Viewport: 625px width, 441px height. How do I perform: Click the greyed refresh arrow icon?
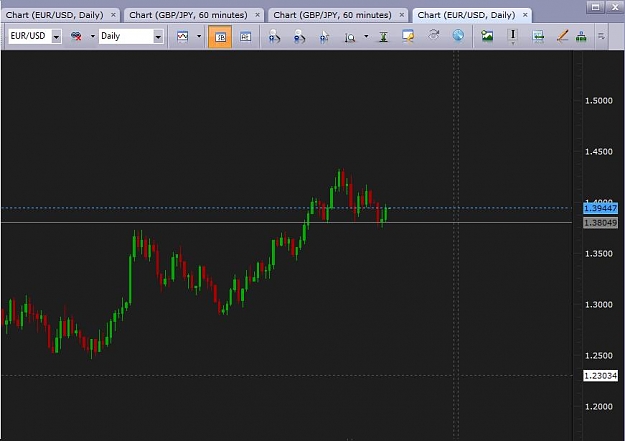[433, 35]
